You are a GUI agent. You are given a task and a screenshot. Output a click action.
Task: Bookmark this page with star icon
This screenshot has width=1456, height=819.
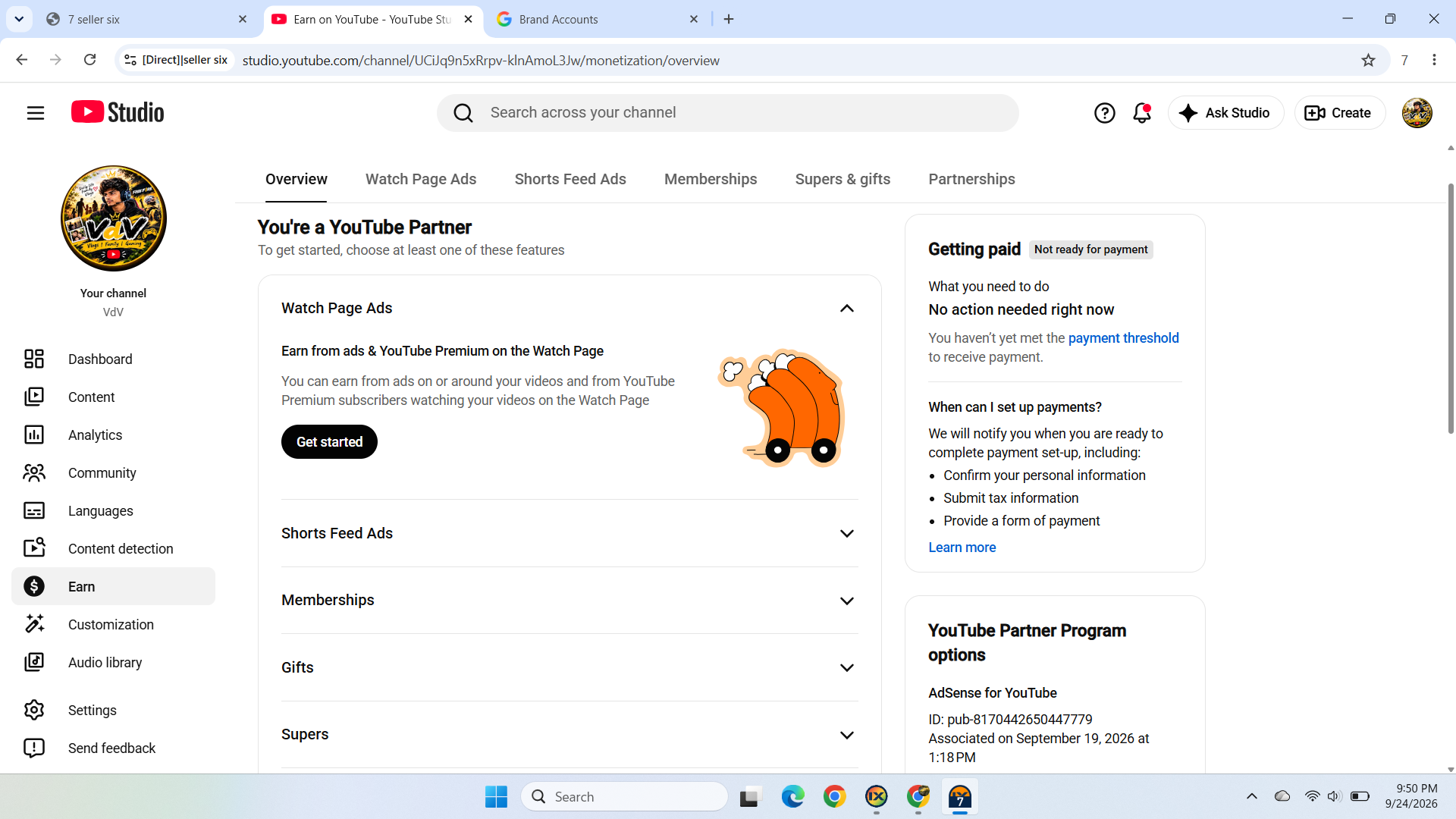1368,60
